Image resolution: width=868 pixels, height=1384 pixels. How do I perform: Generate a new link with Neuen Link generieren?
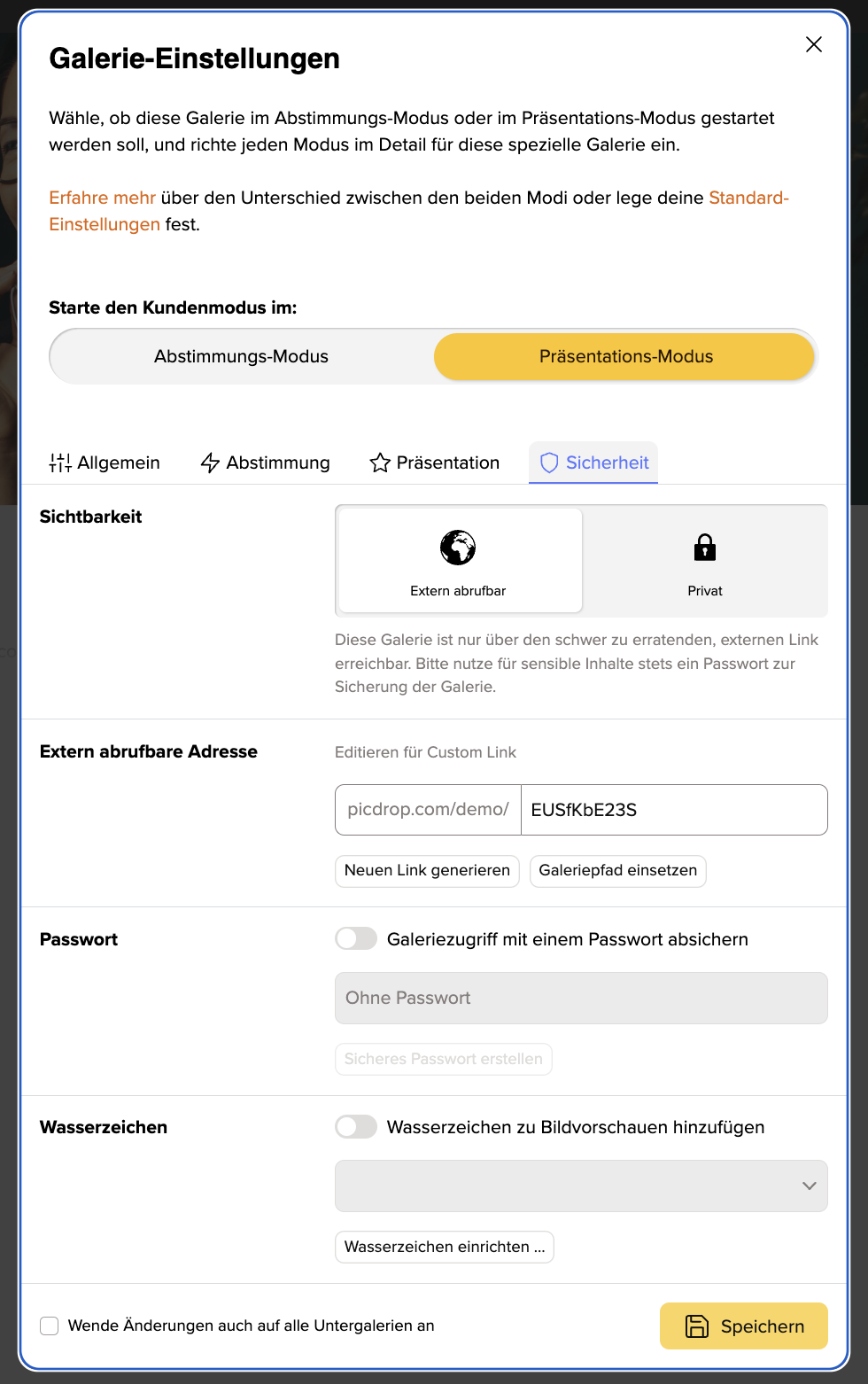(427, 870)
